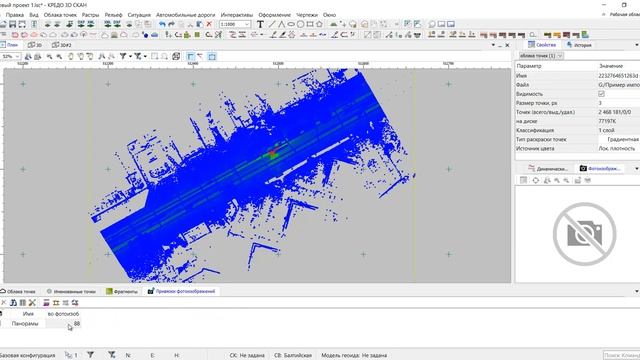
Task: Click the red X delete icon
Action: [x=209, y=24]
